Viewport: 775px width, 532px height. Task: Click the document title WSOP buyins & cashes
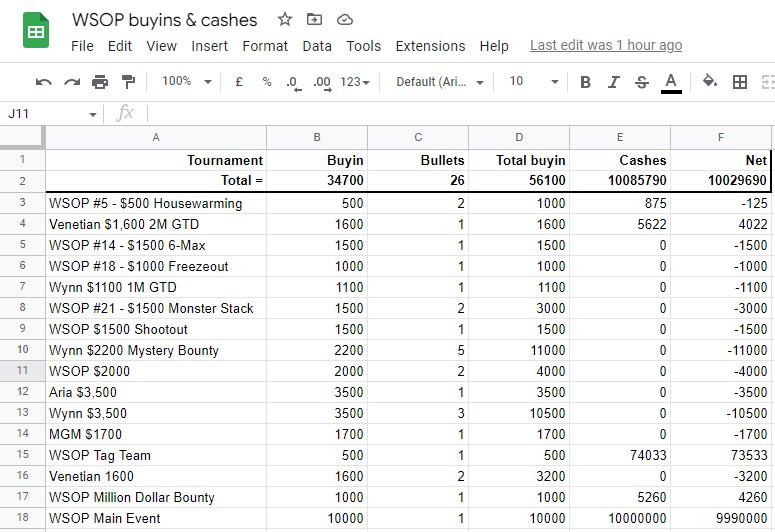click(x=165, y=20)
